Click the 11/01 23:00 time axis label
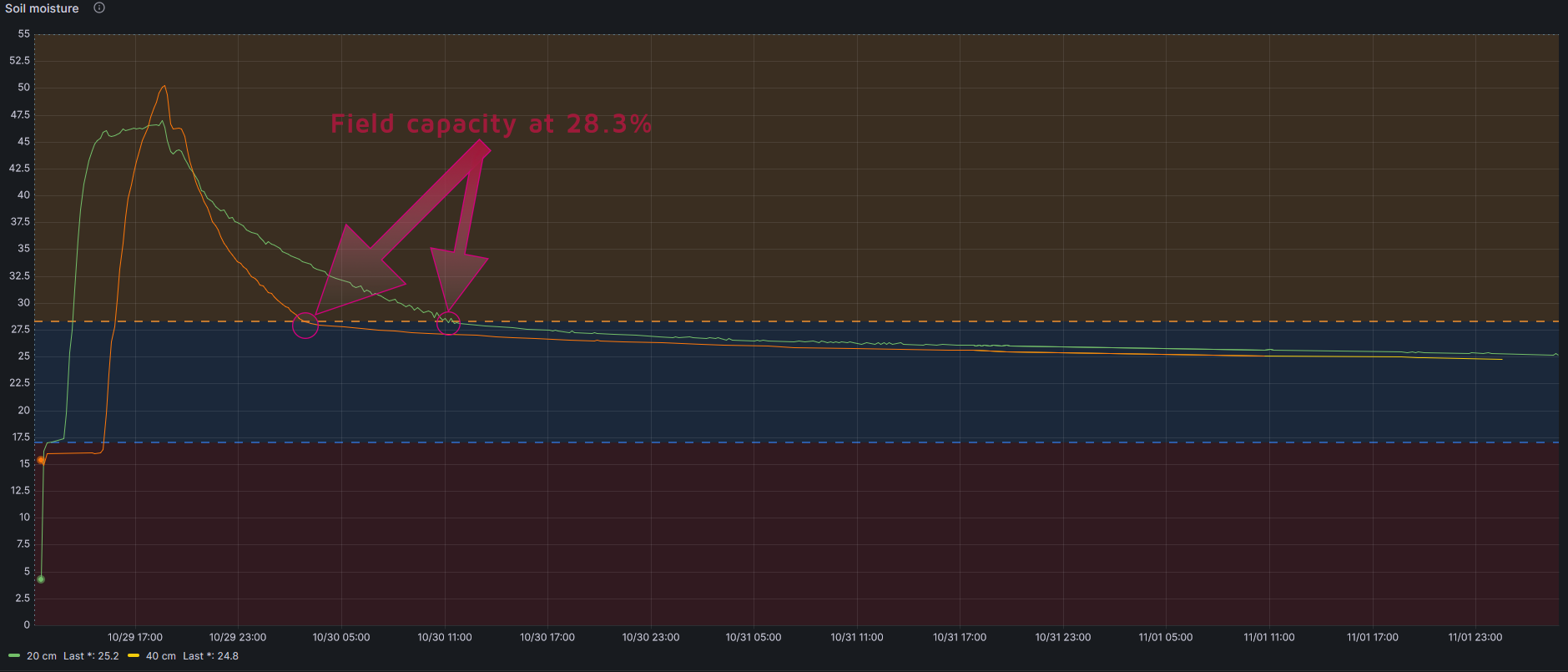Viewport: 1568px width, 672px height. [x=1475, y=637]
